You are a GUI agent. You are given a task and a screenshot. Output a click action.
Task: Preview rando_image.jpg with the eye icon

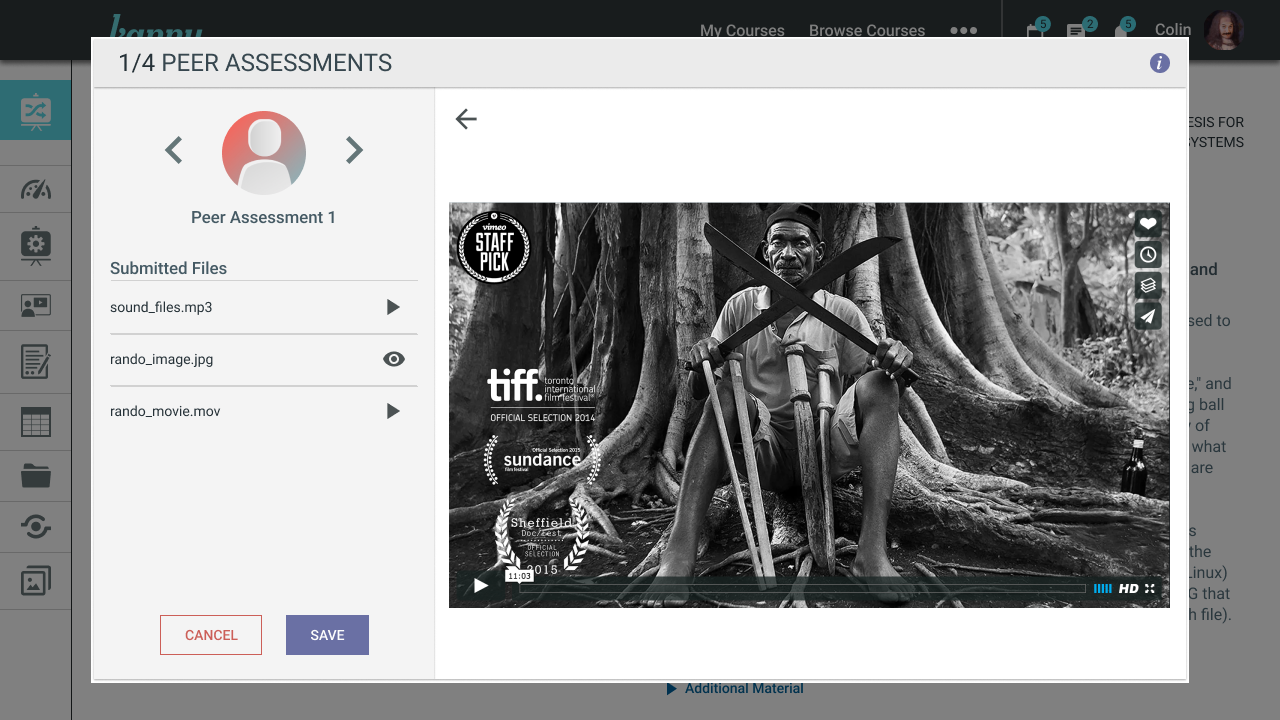pyautogui.click(x=394, y=359)
